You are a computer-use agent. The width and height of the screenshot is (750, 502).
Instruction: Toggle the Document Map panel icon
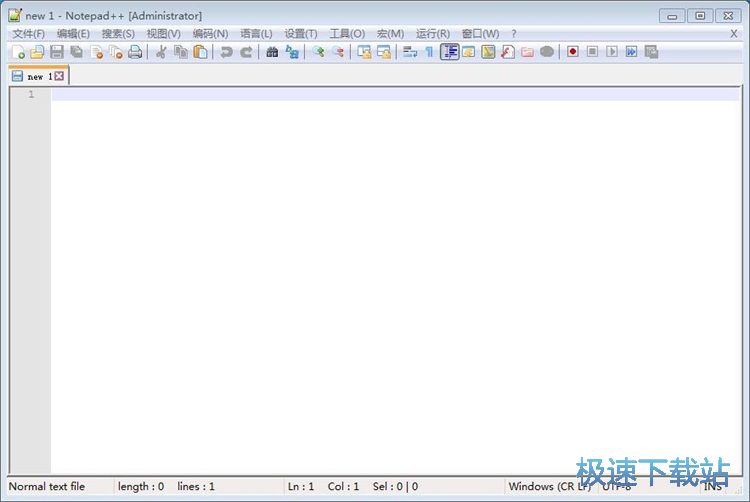pos(488,52)
